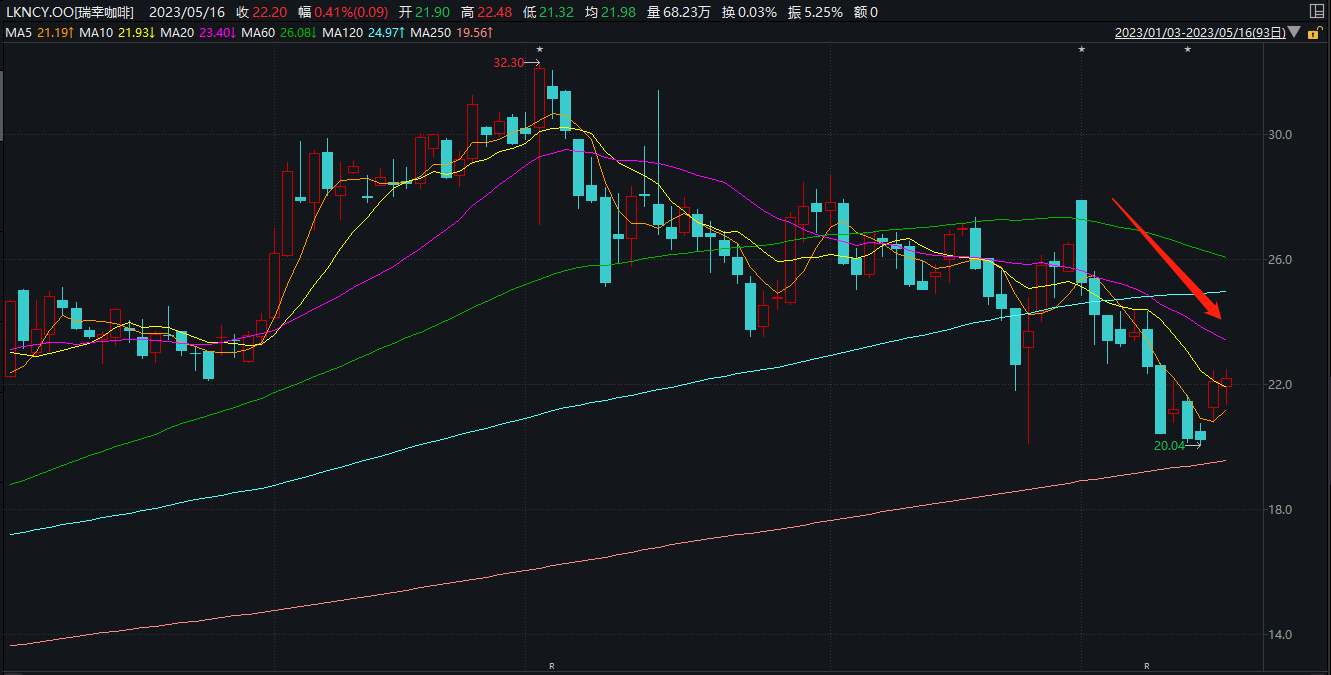1331x675 pixels.
Task: Click the amount value 额 0
Action: (865, 12)
